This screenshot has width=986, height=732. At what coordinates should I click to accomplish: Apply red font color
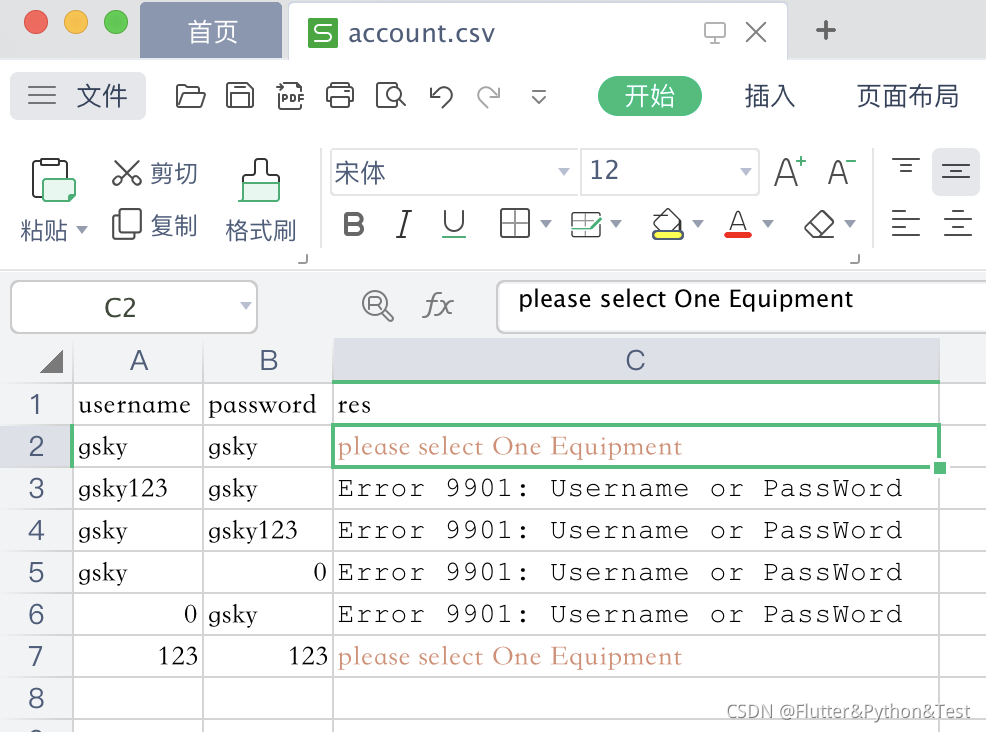coord(738,224)
